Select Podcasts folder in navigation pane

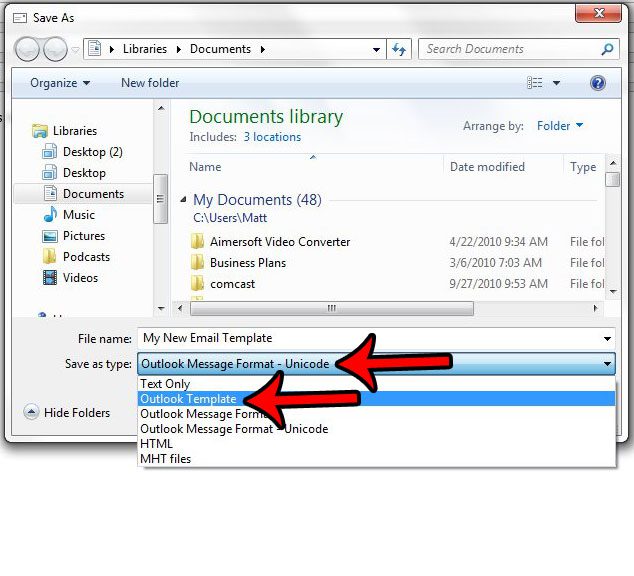point(86,257)
